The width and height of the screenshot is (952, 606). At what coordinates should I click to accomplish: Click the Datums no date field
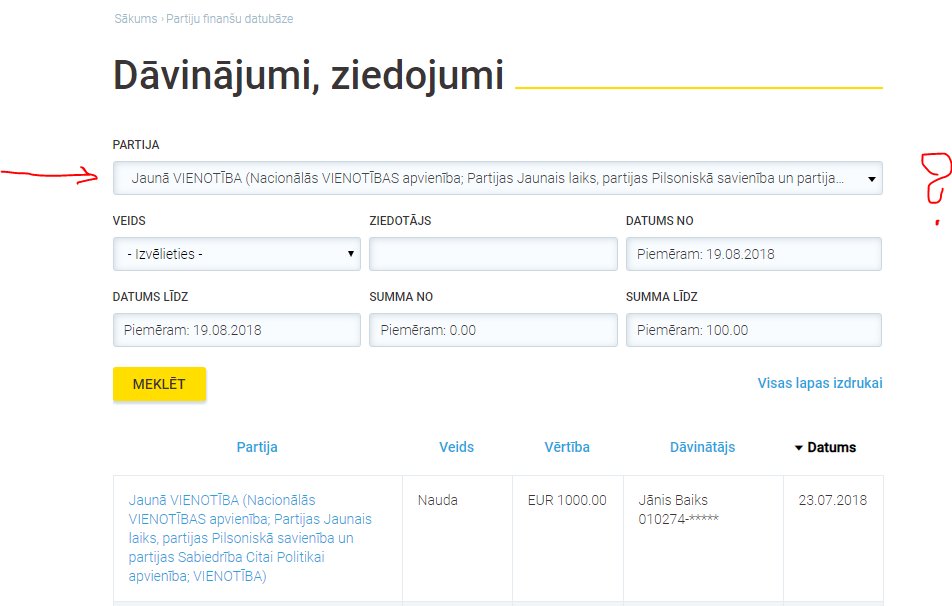(x=753, y=254)
